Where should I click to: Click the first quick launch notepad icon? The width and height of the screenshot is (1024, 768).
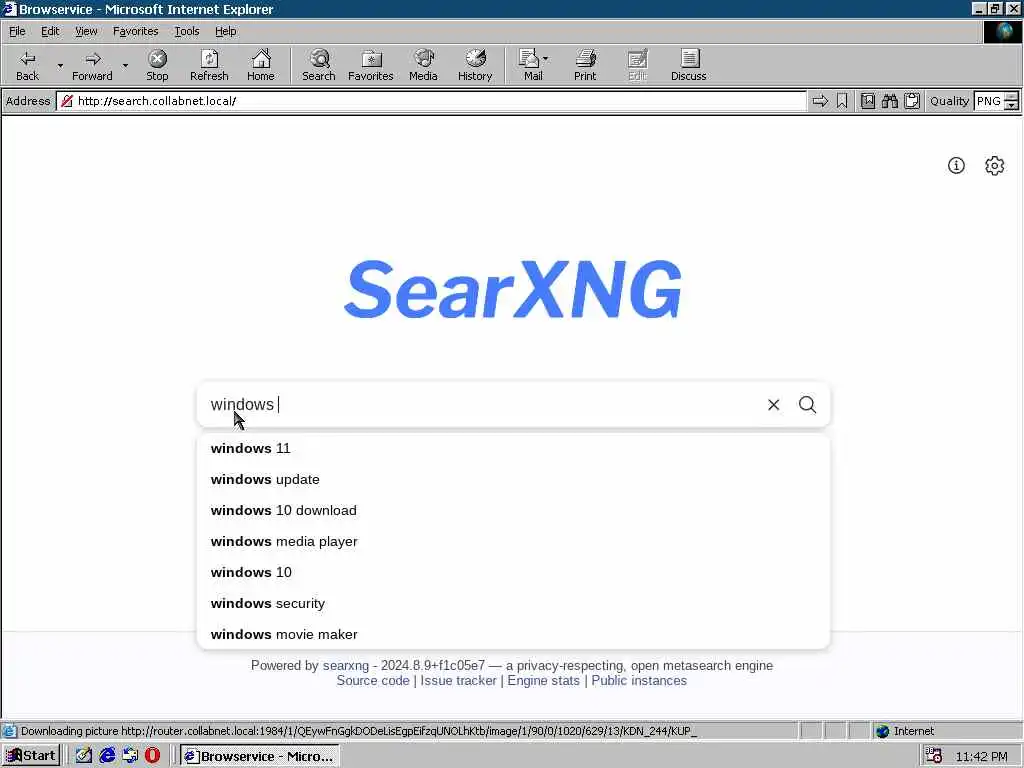(84, 756)
